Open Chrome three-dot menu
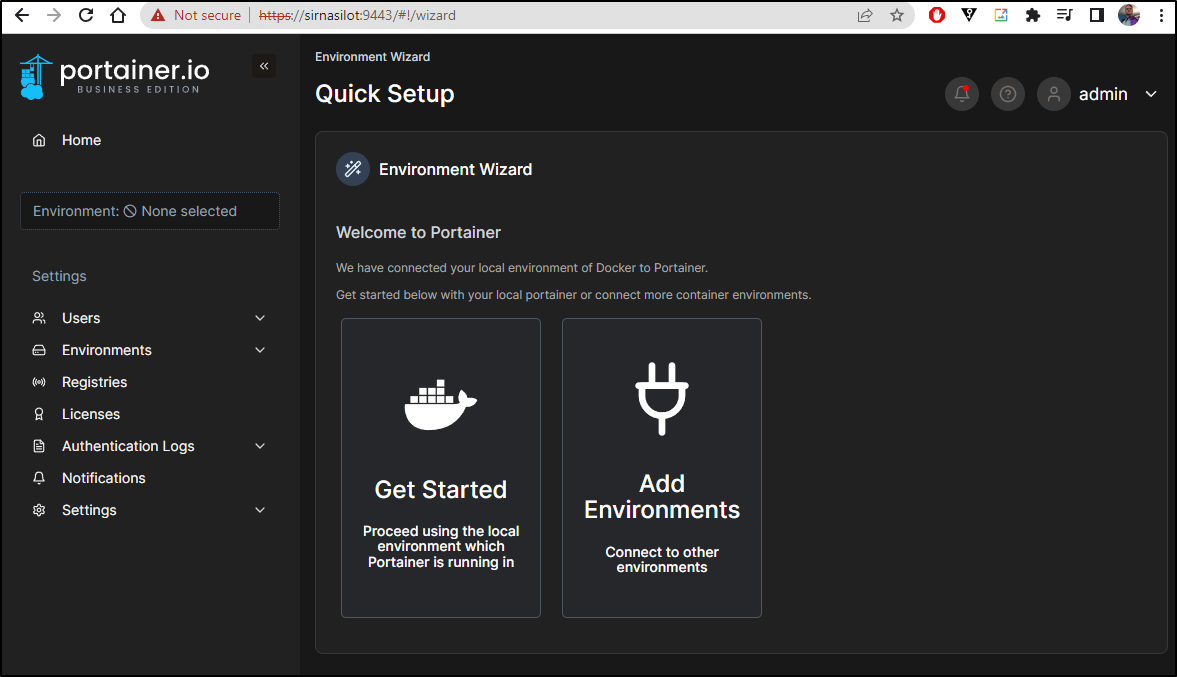 (1161, 15)
